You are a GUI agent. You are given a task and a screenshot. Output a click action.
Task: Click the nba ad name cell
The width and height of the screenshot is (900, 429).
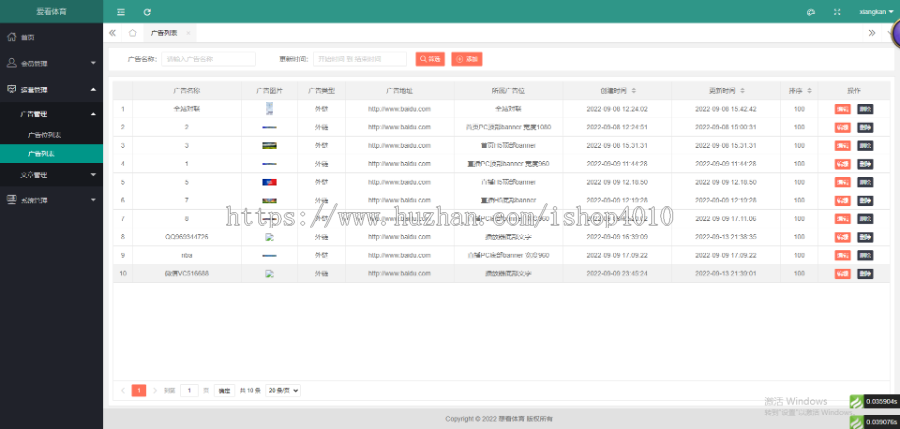pyautogui.click(x=187, y=256)
